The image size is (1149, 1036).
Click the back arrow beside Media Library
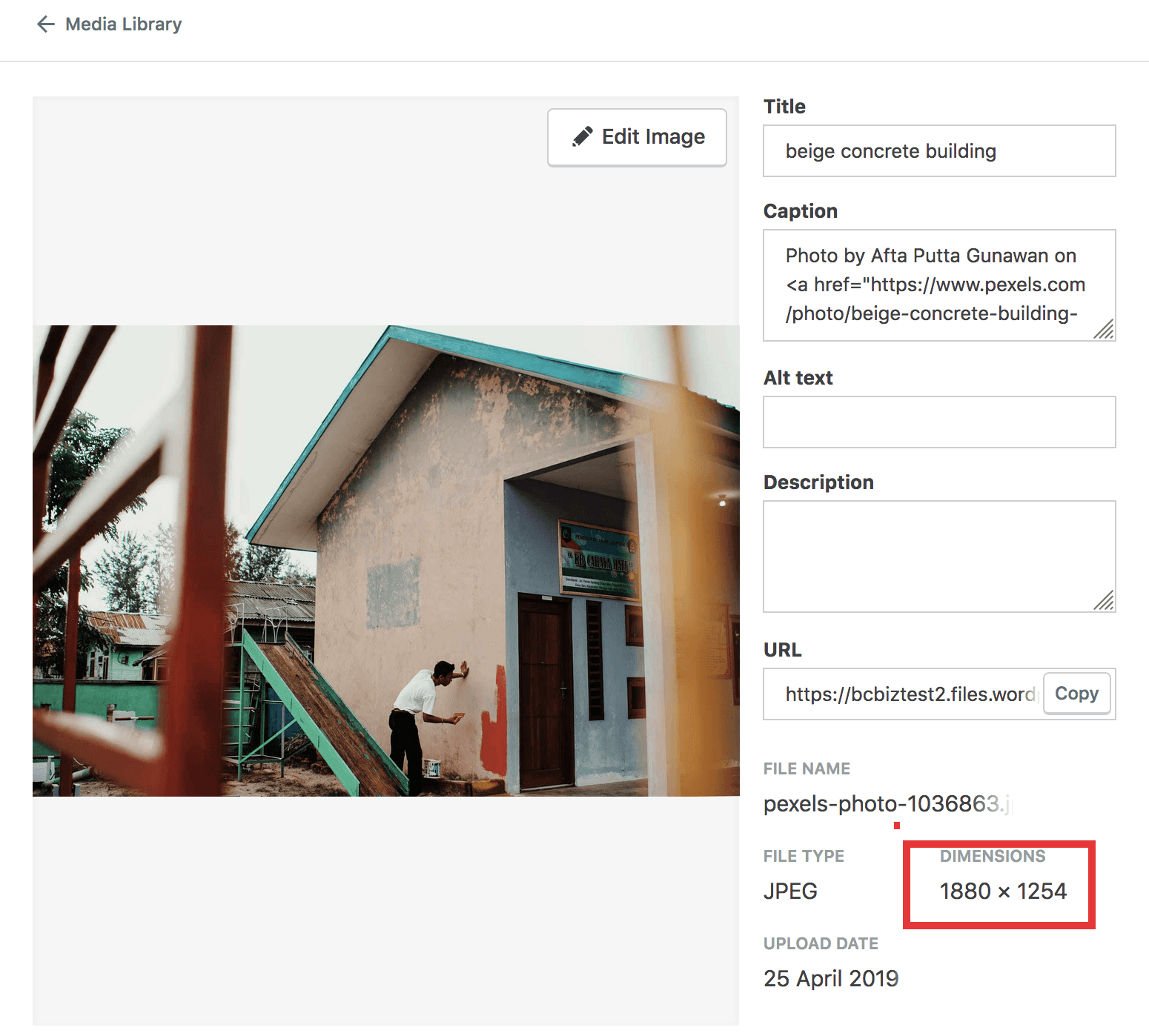pyautogui.click(x=46, y=24)
